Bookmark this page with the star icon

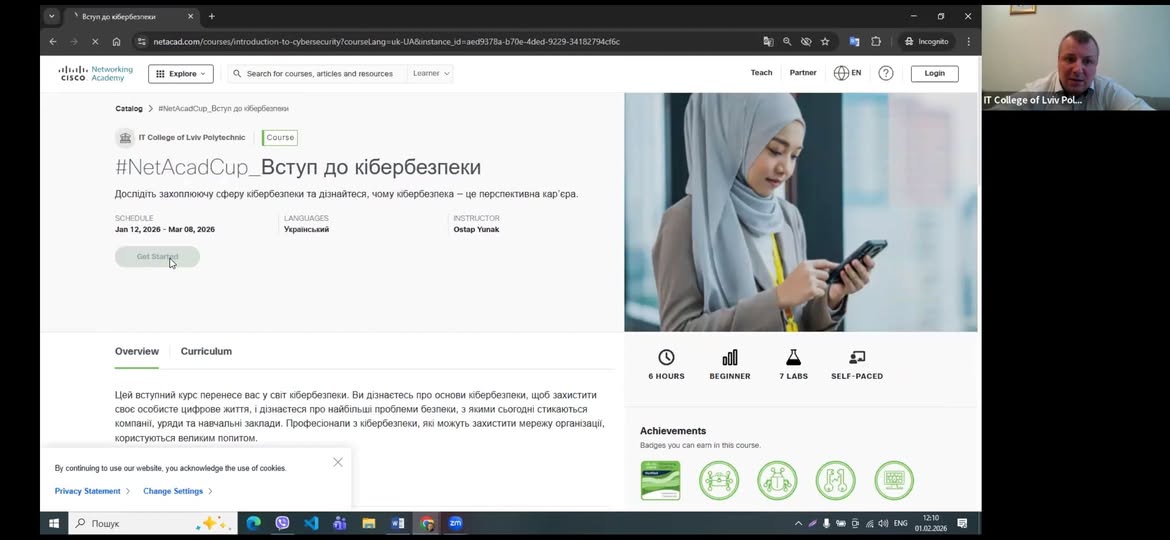click(x=825, y=42)
